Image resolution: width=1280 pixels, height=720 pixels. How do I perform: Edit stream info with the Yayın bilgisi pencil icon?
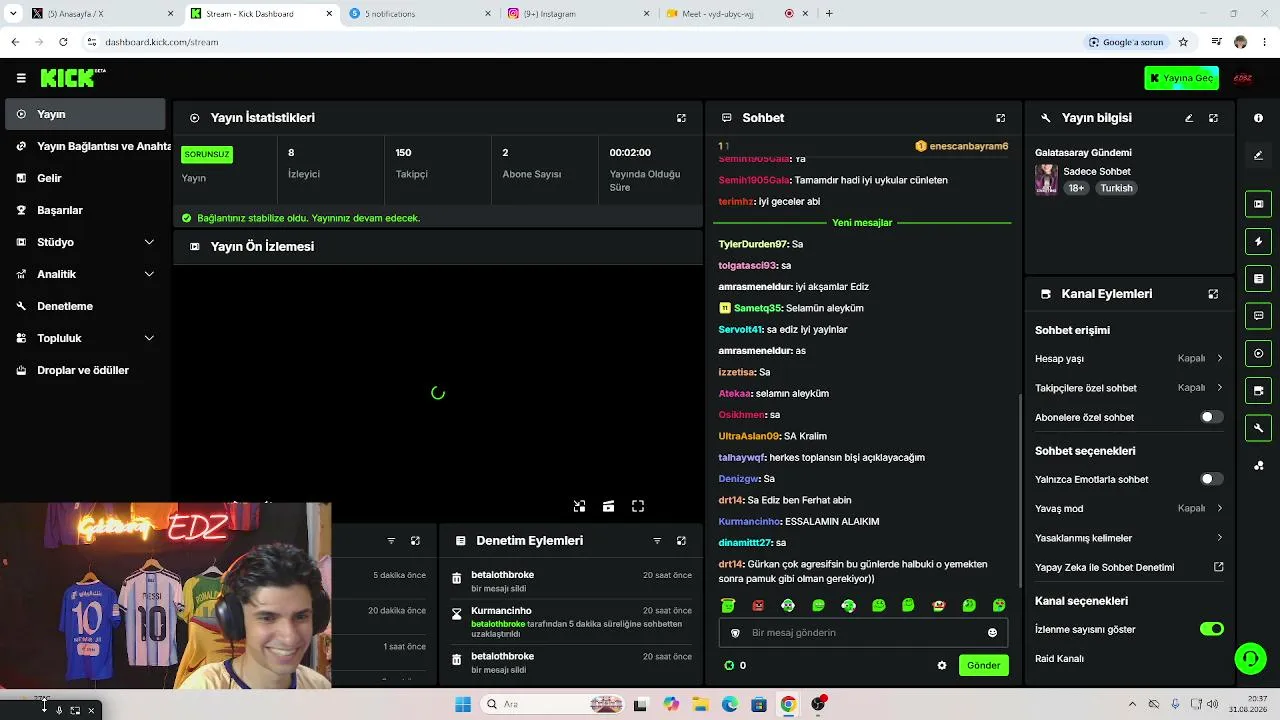1189,118
